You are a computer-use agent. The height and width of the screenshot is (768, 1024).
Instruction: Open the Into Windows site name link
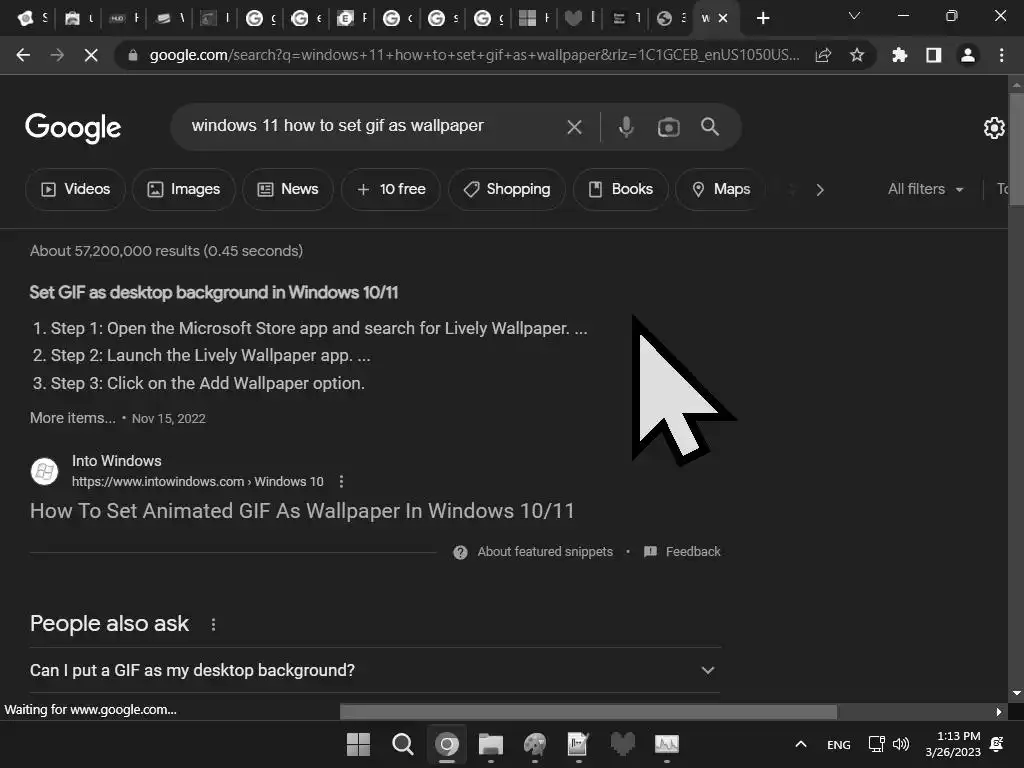pyautogui.click(x=116, y=461)
